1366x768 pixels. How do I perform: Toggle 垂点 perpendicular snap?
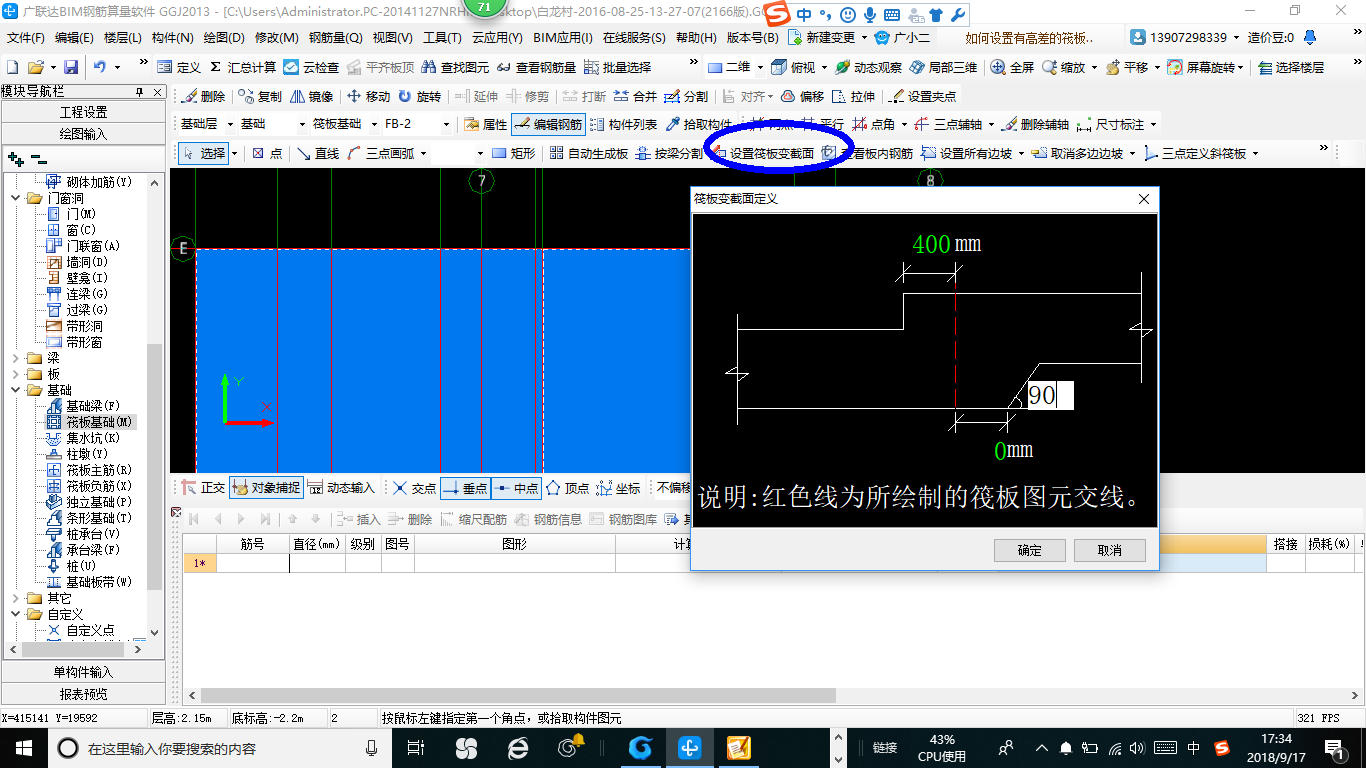pos(465,488)
